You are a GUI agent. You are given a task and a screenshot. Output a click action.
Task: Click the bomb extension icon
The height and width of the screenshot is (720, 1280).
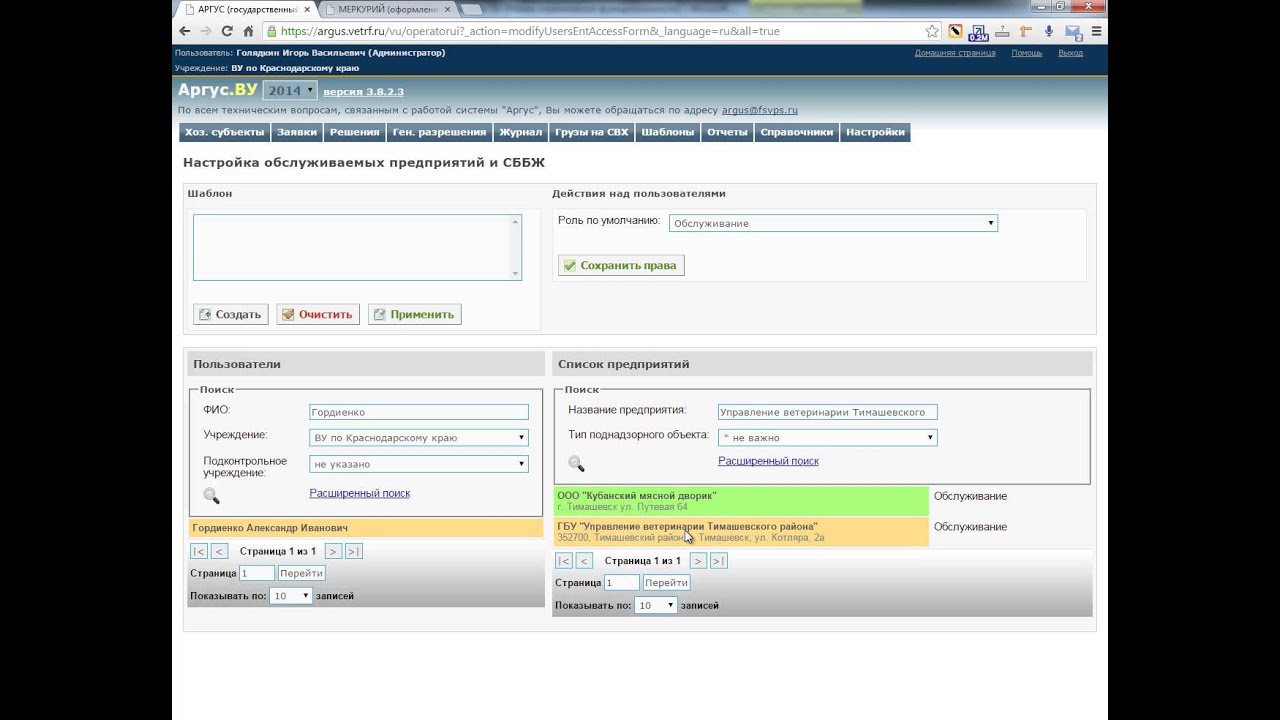[x=956, y=31]
